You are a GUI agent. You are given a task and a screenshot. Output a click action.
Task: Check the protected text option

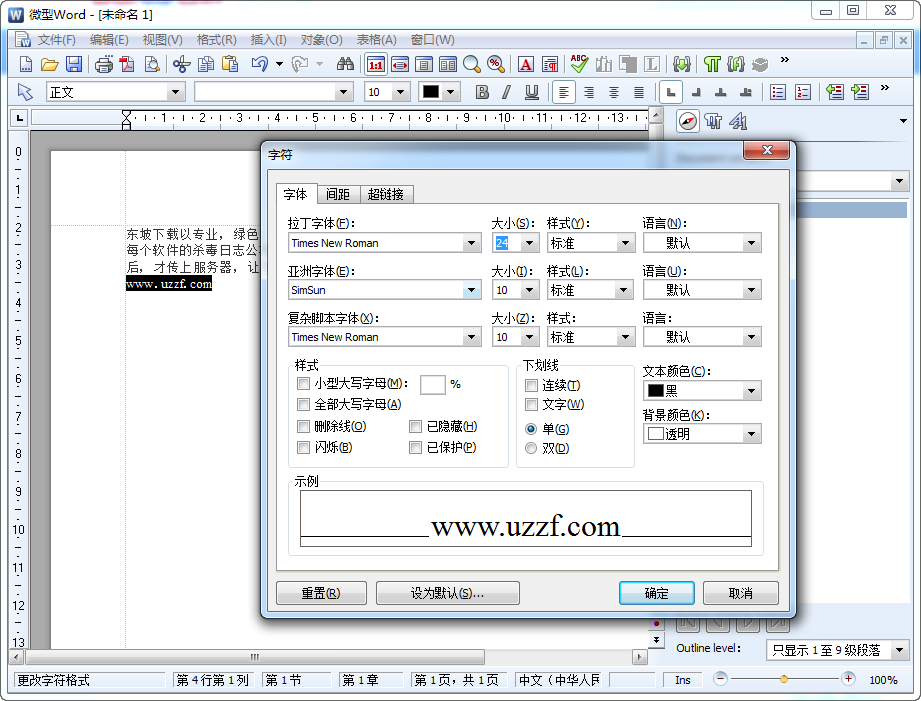click(x=415, y=447)
